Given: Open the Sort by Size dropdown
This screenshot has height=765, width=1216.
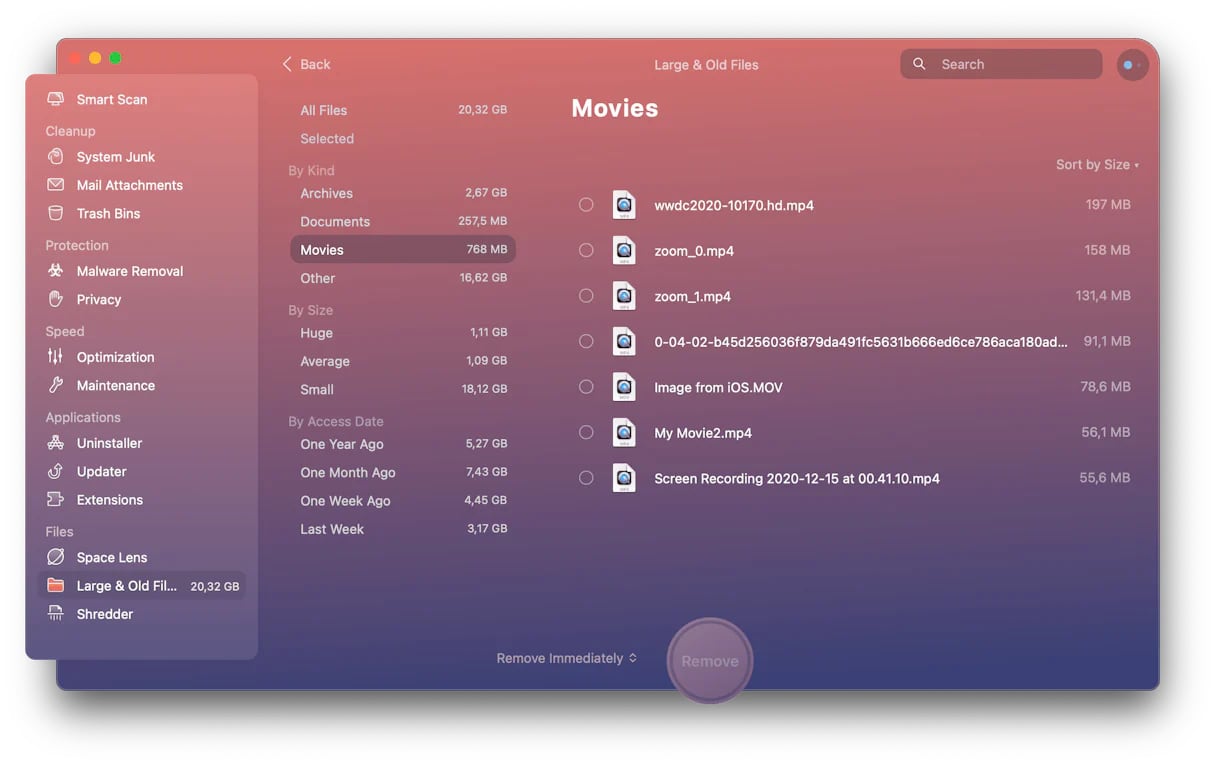Looking at the screenshot, I should coord(1096,165).
